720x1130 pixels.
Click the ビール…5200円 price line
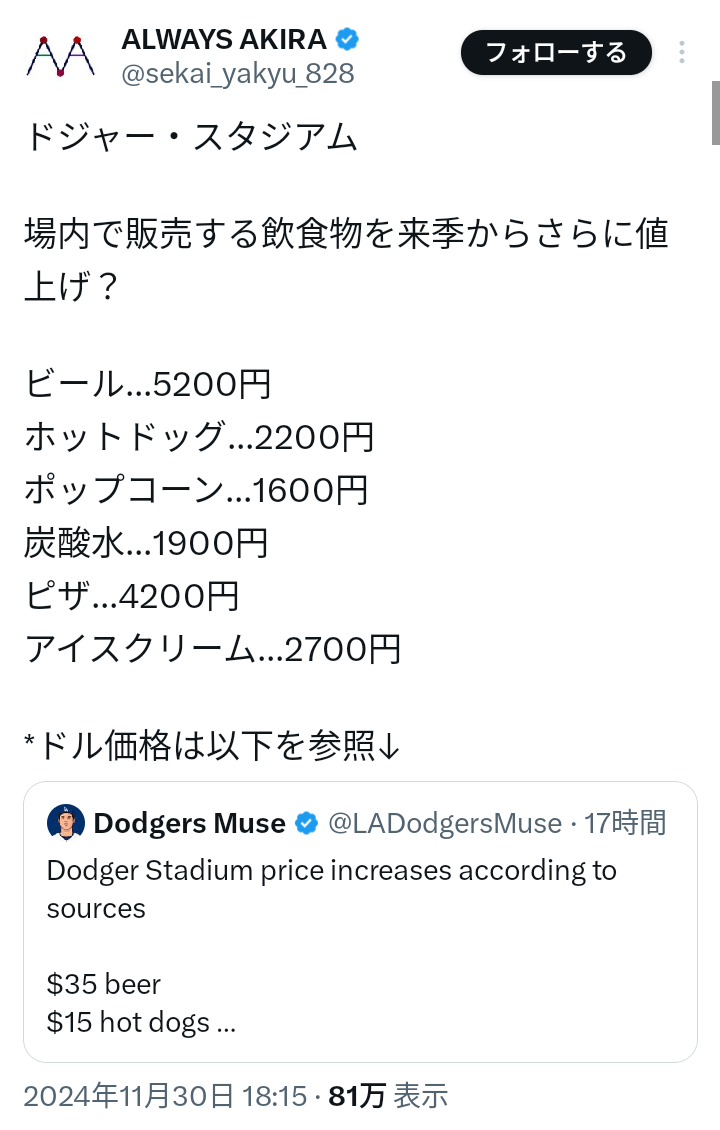pos(148,383)
